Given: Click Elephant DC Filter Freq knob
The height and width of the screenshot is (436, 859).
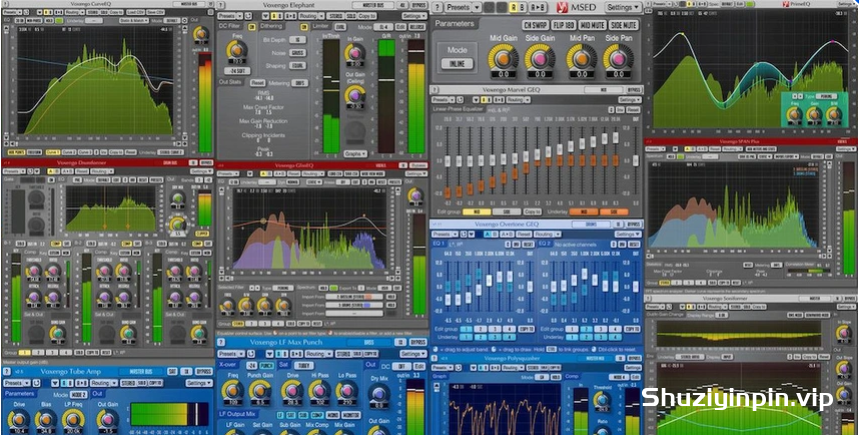Looking at the screenshot, I should pyautogui.click(x=237, y=50).
